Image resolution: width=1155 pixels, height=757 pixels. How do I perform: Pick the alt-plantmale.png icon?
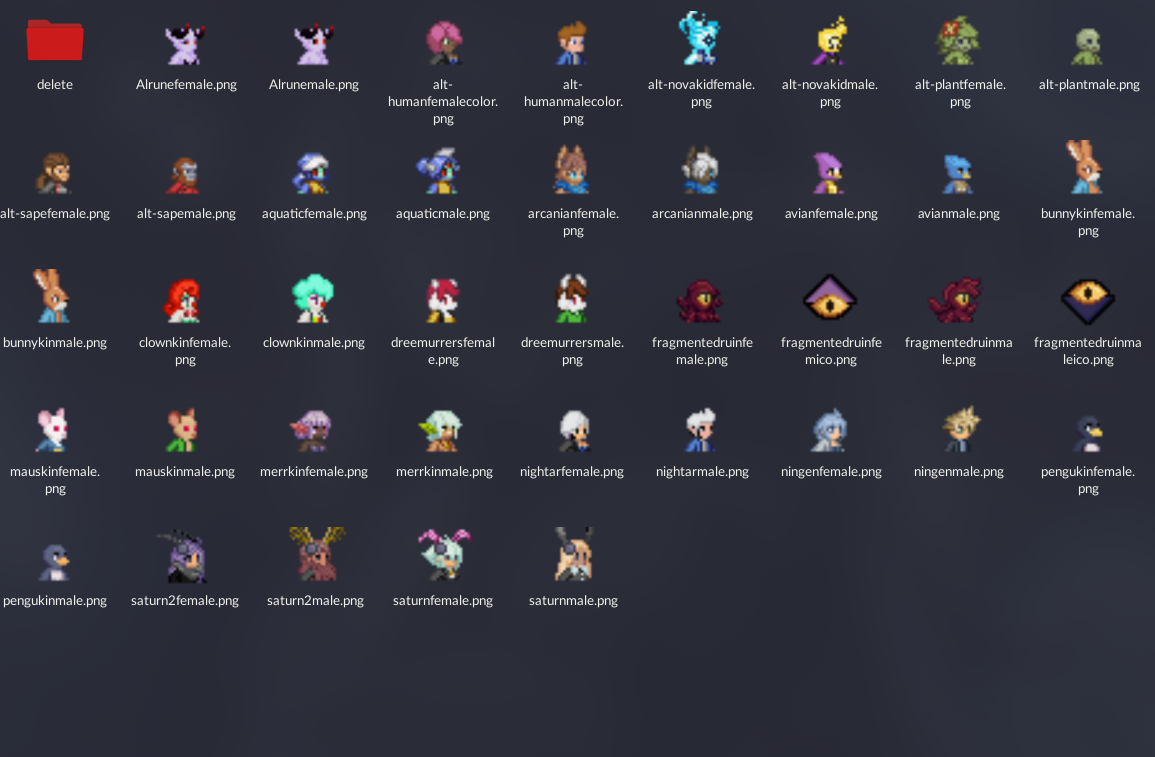pos(1088,46)
